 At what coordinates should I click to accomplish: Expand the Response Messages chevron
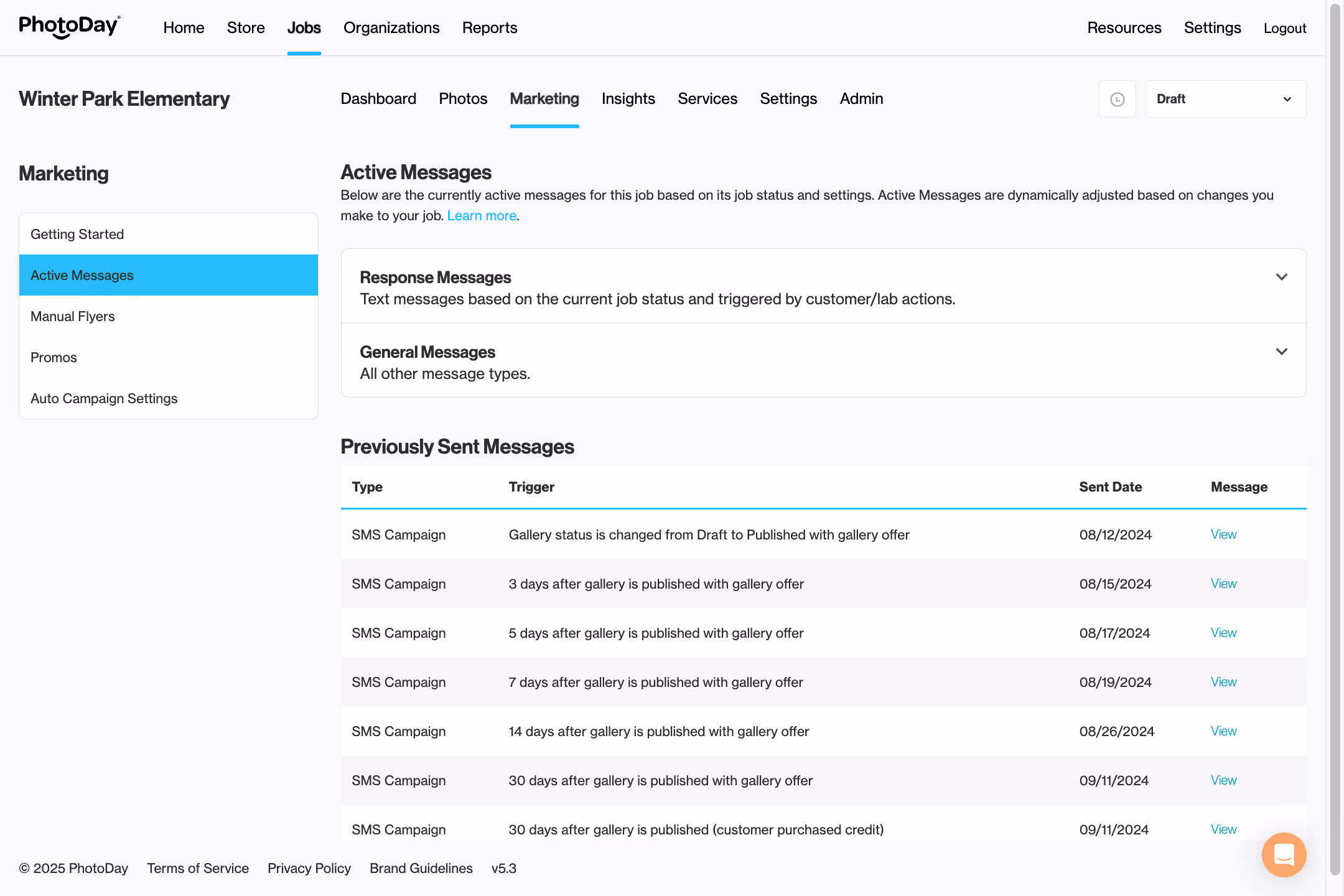1282,277
